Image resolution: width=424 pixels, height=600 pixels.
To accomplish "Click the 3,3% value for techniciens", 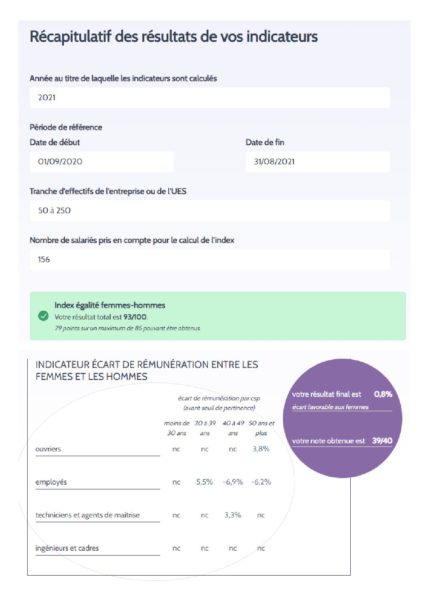I will coord(233,515).
